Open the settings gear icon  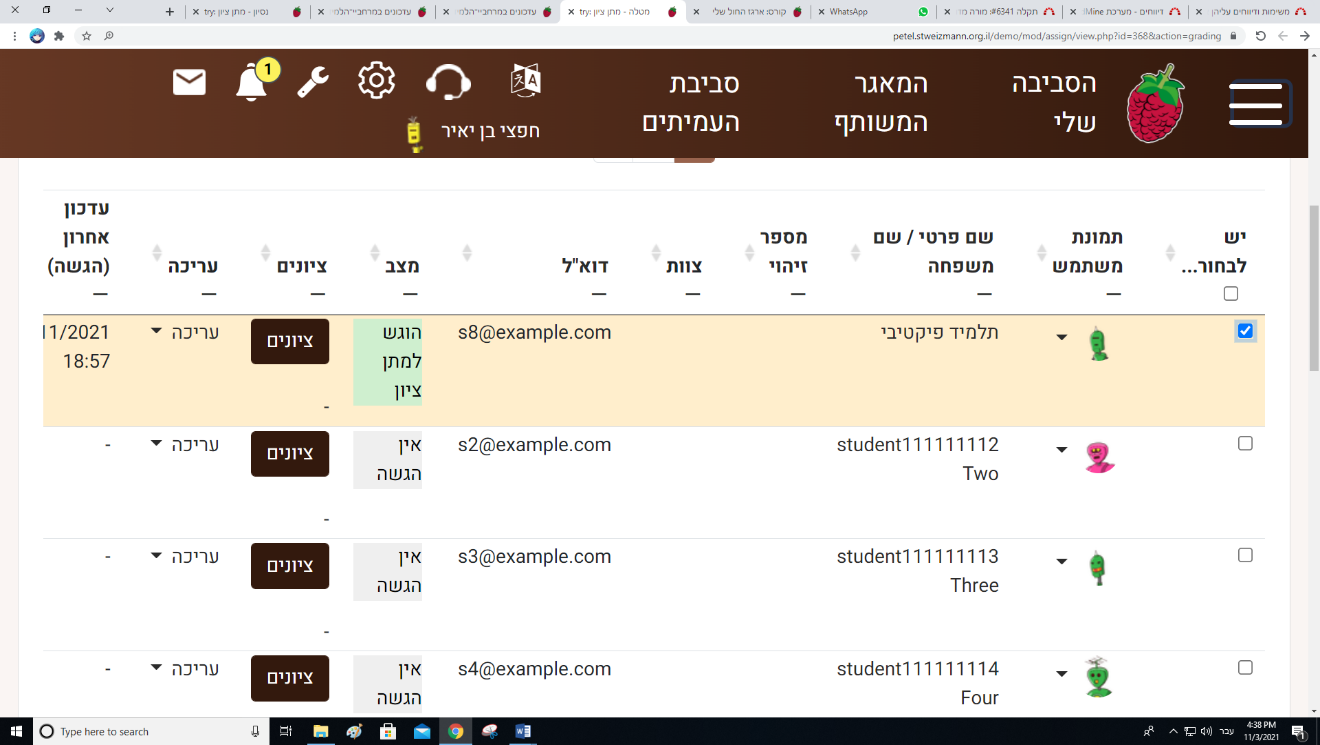click(x=376, y=80)
